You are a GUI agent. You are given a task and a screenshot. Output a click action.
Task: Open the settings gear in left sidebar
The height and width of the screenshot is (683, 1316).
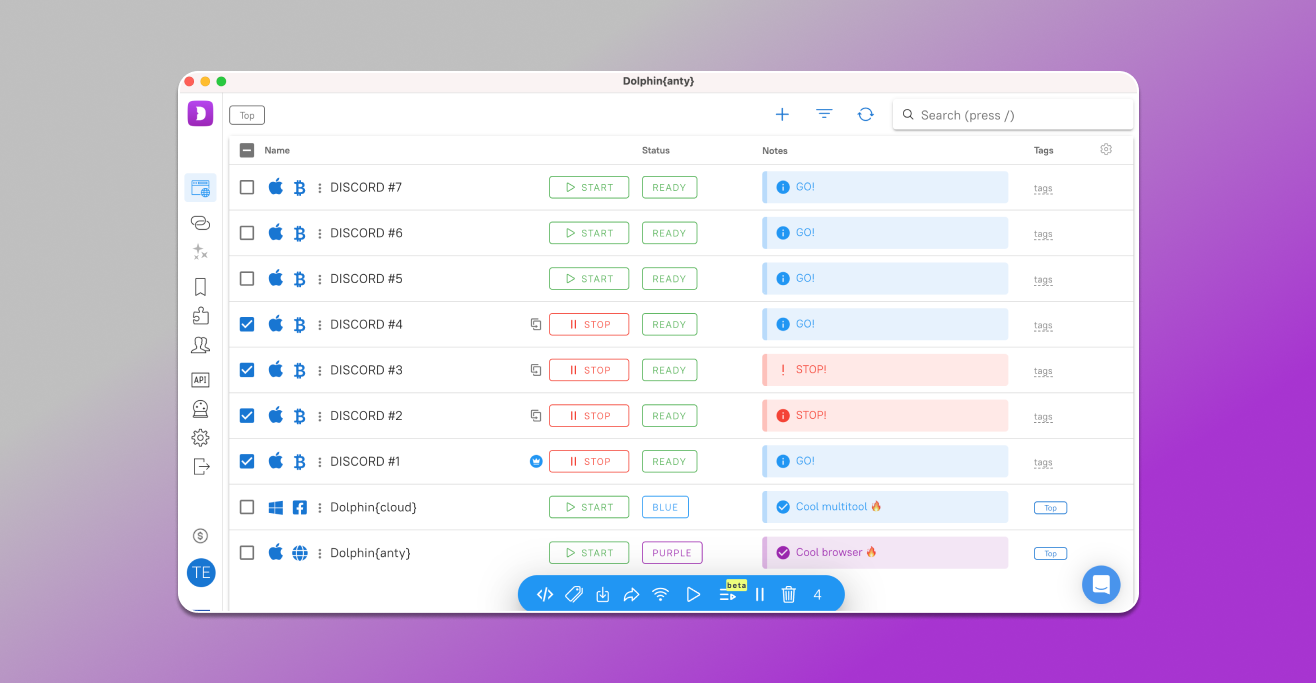[200, 438]
